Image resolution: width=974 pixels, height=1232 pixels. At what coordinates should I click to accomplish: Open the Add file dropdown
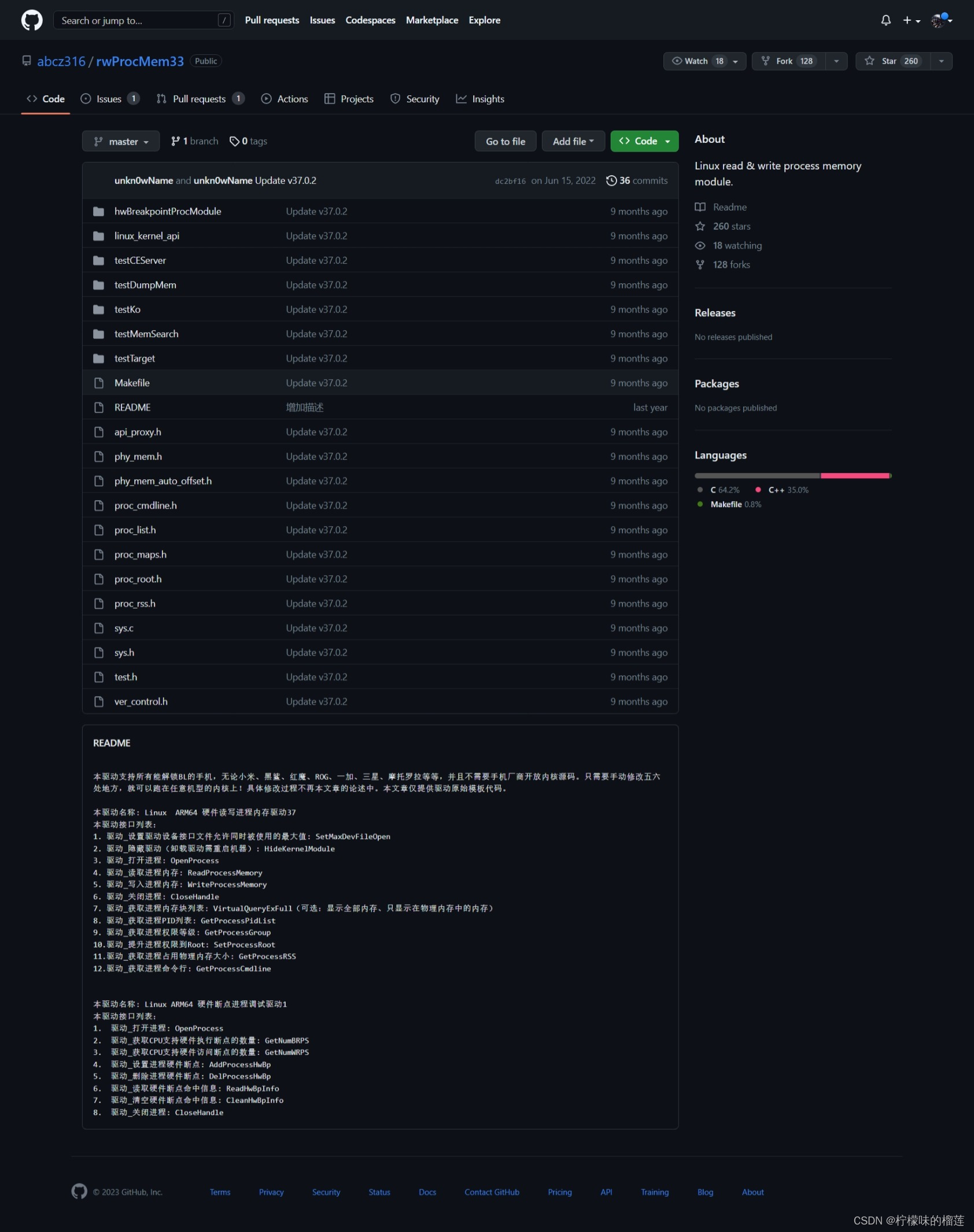coord(573,141)
